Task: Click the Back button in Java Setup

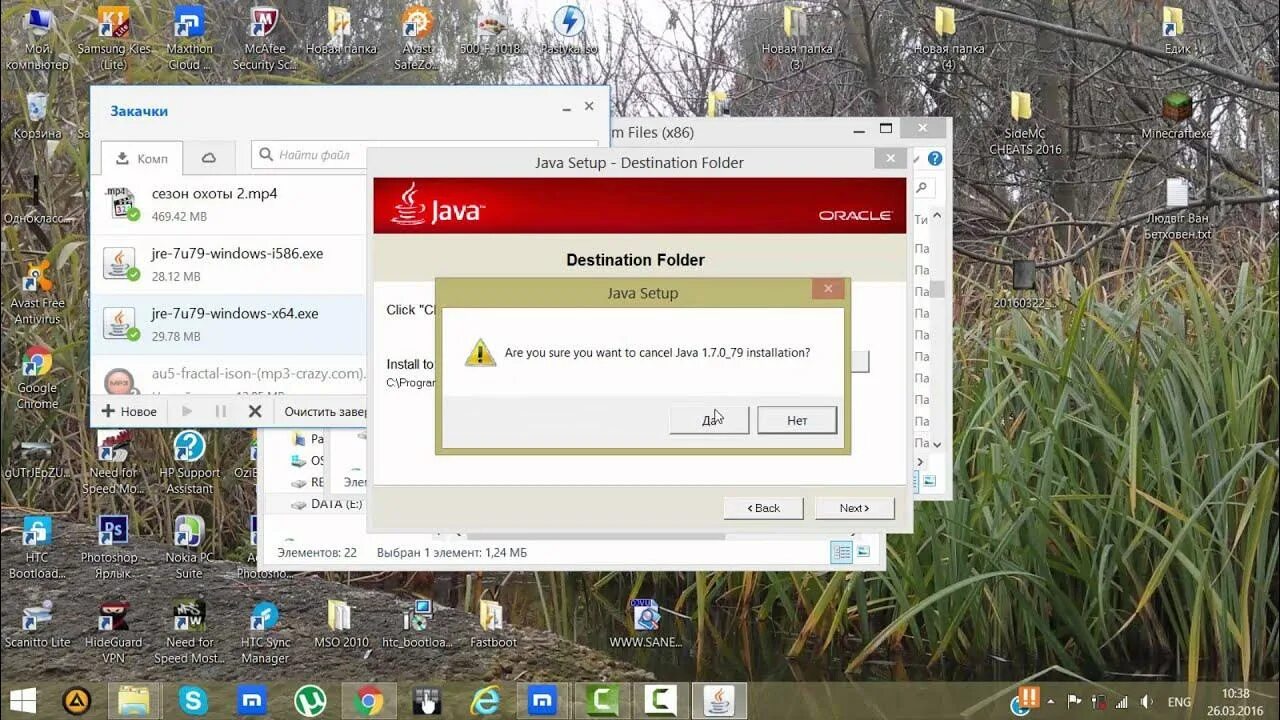Action: pyautogui.click(x=763, y=508)
